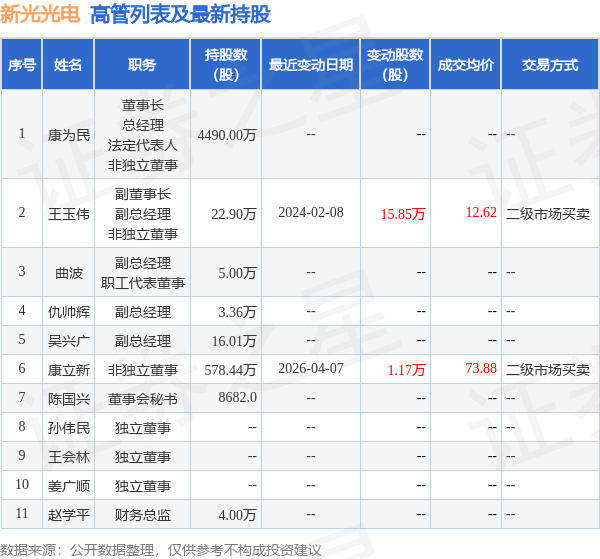Click the holding value 16.01万

coord(234,341)
